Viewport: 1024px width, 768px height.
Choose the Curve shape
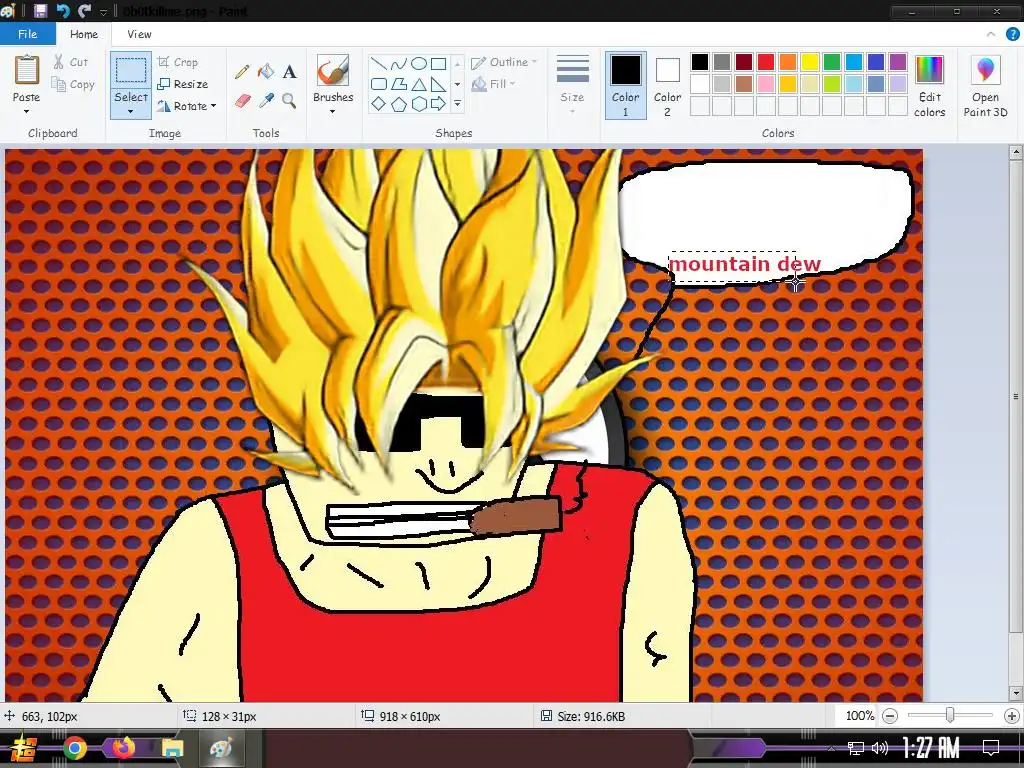pos(398,63)
